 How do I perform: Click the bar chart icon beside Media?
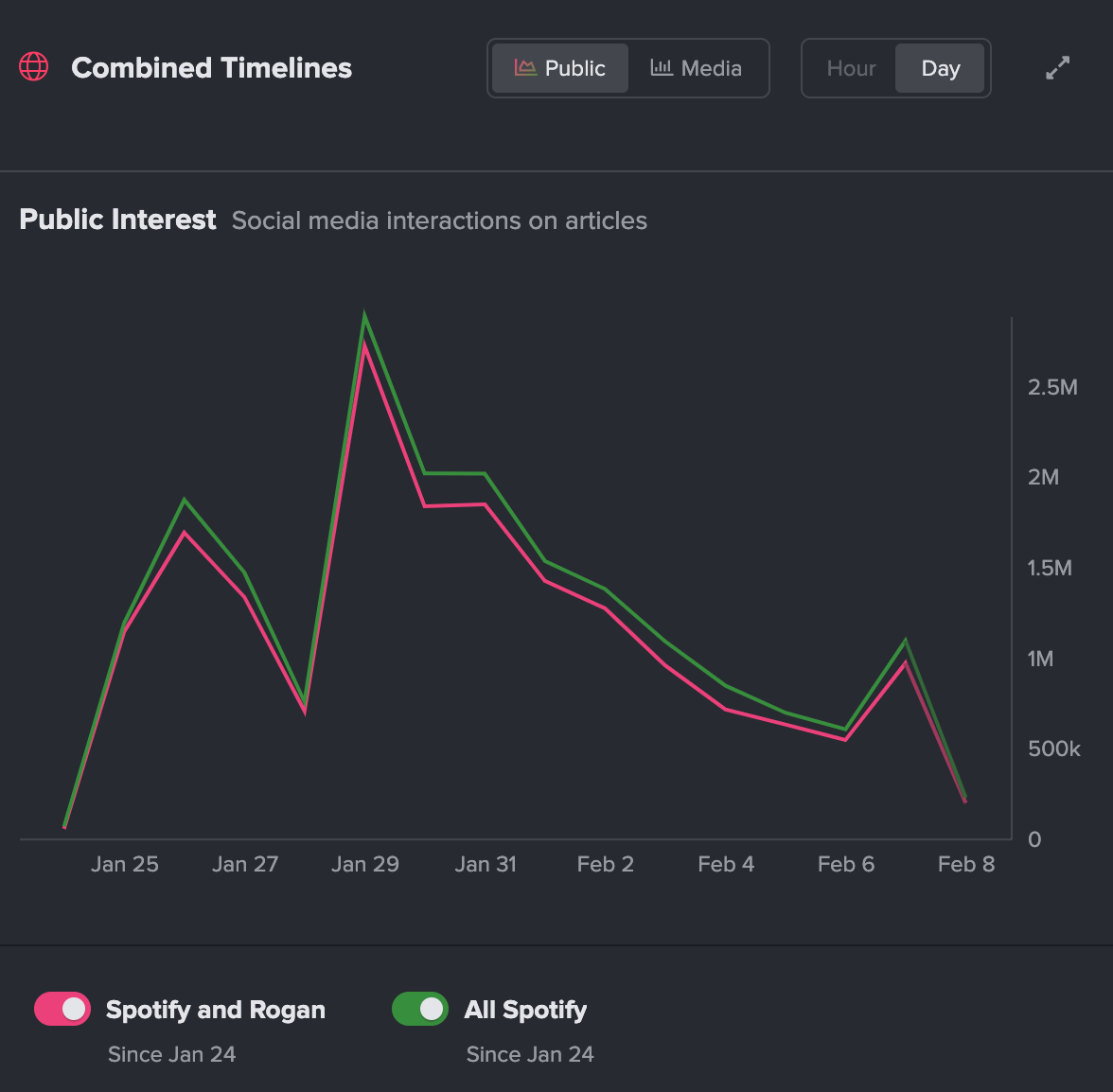click(x=661, y=67)
